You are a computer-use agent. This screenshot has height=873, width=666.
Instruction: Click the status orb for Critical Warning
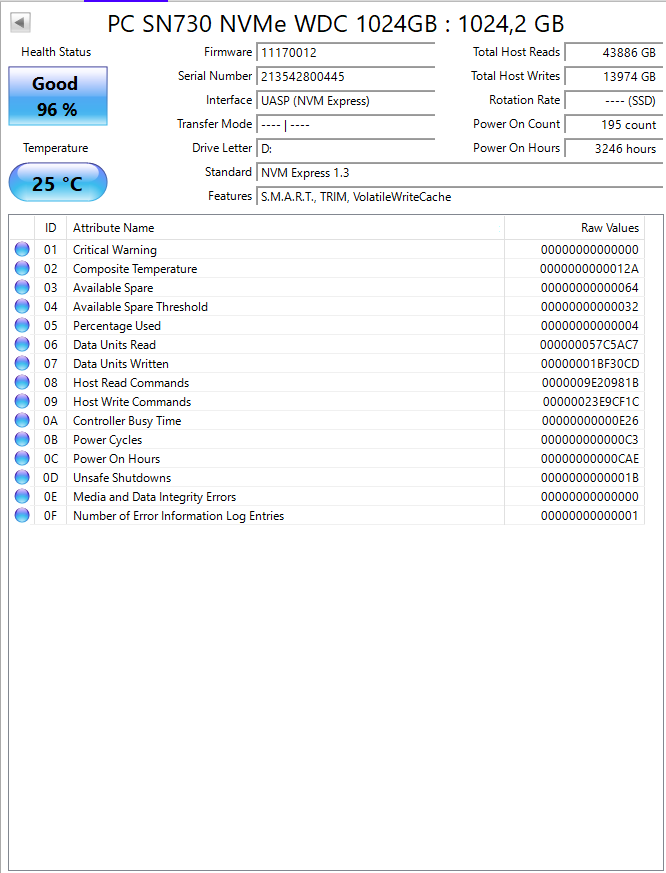22,249
